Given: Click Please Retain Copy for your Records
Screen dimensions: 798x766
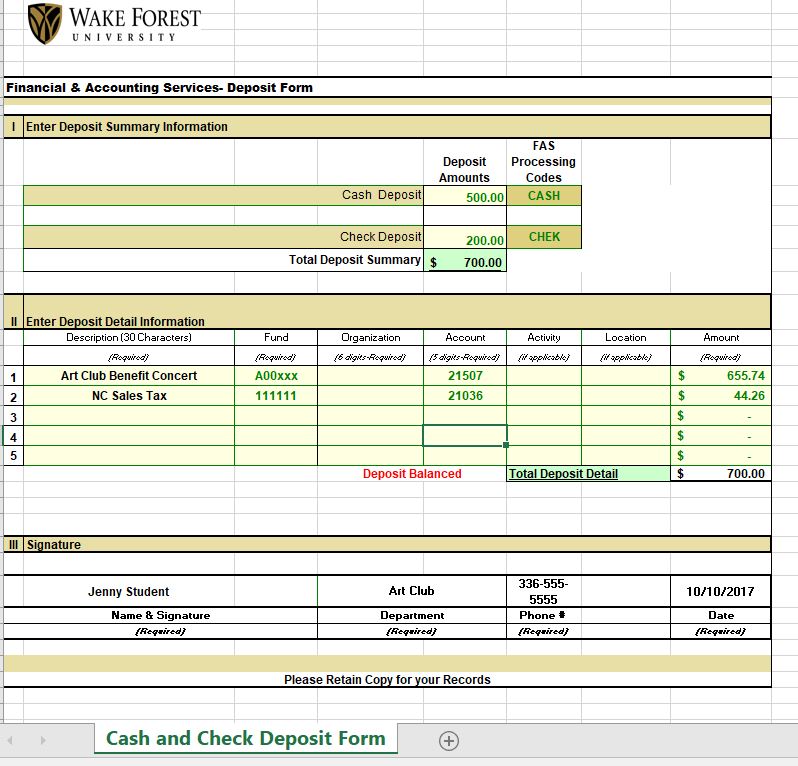Looking at the screenshot, I should coord(387,679).
